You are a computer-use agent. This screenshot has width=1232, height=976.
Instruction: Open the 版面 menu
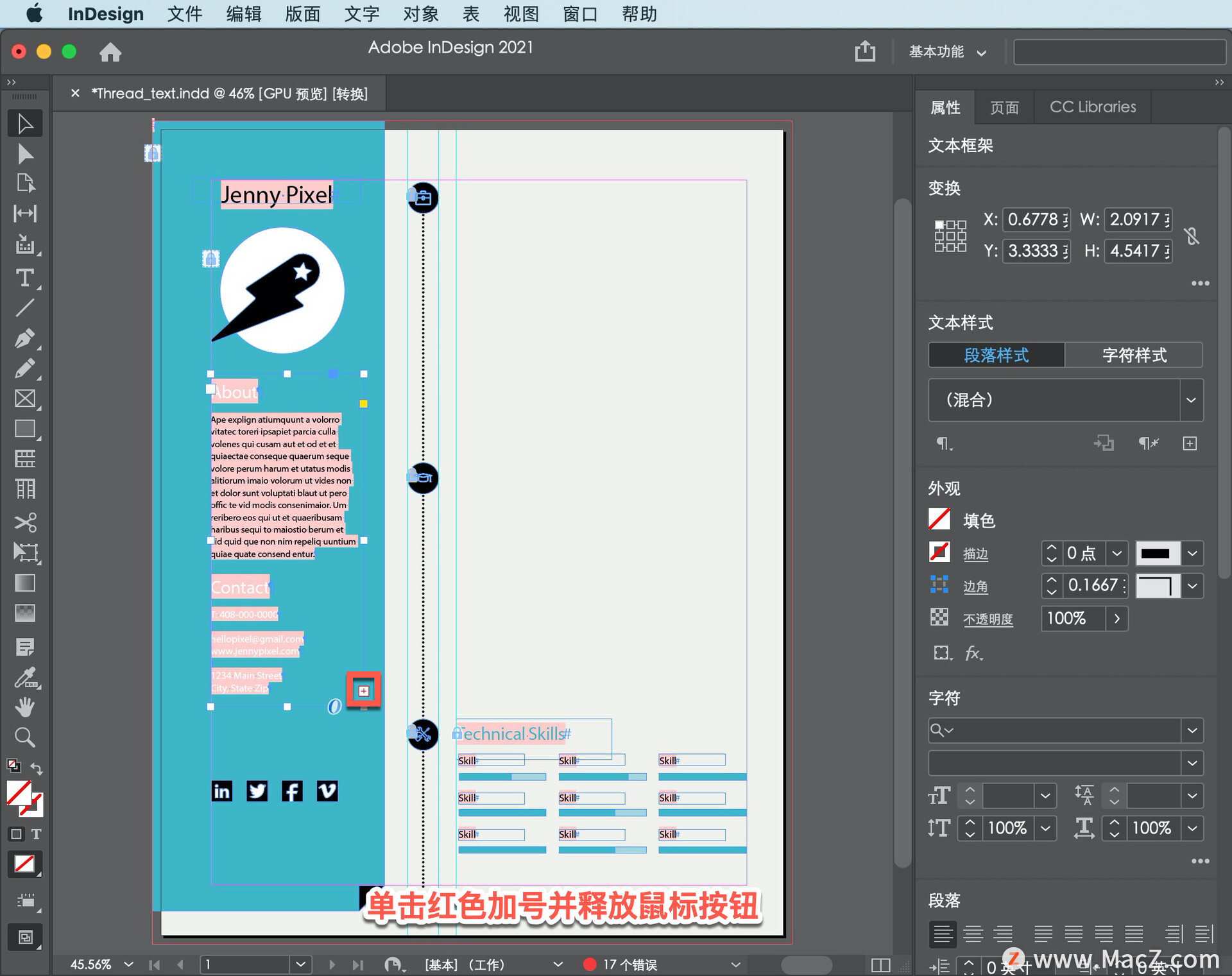point(303,13)
